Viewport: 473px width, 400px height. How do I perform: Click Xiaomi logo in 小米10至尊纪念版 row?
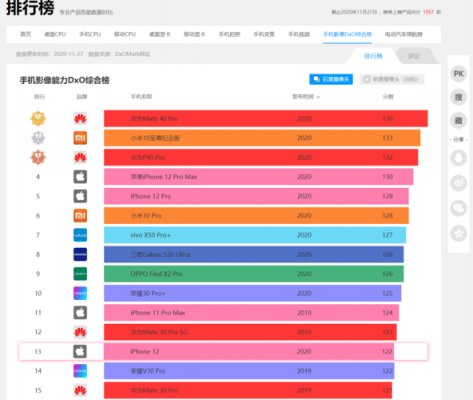pos(80,138)
